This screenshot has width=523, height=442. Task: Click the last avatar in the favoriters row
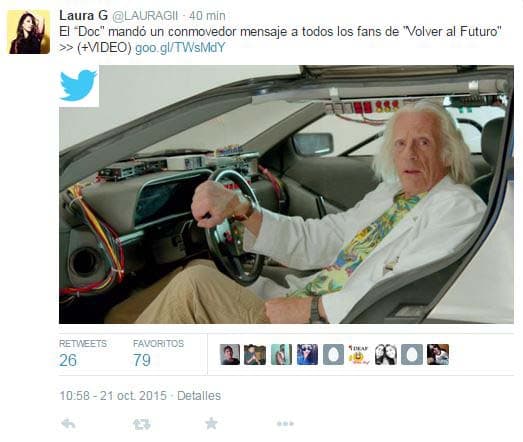[x=438, y=354]
